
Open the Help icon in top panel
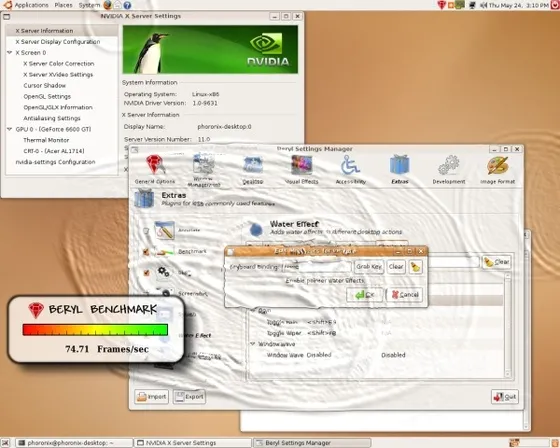(127, 5)
